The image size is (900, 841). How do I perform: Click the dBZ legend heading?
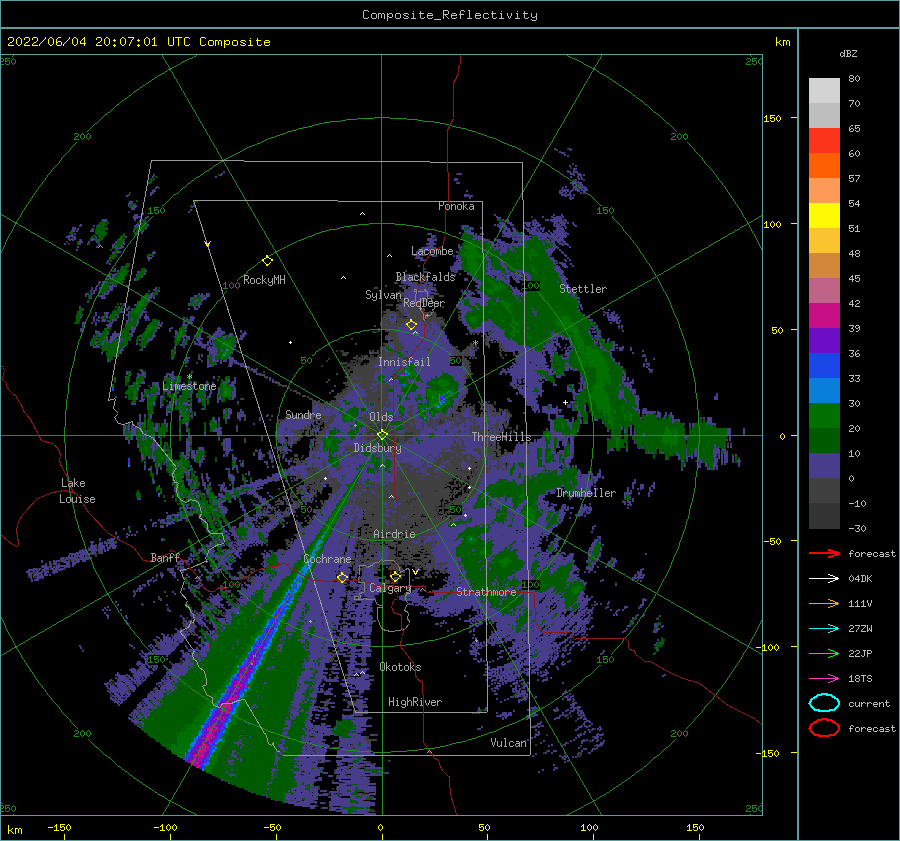point(848,53)
